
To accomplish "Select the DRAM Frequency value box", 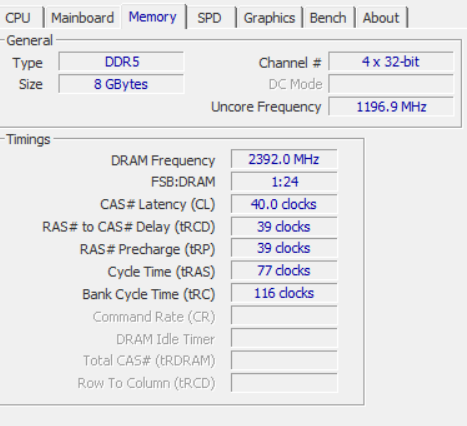I will coord(284,159).
